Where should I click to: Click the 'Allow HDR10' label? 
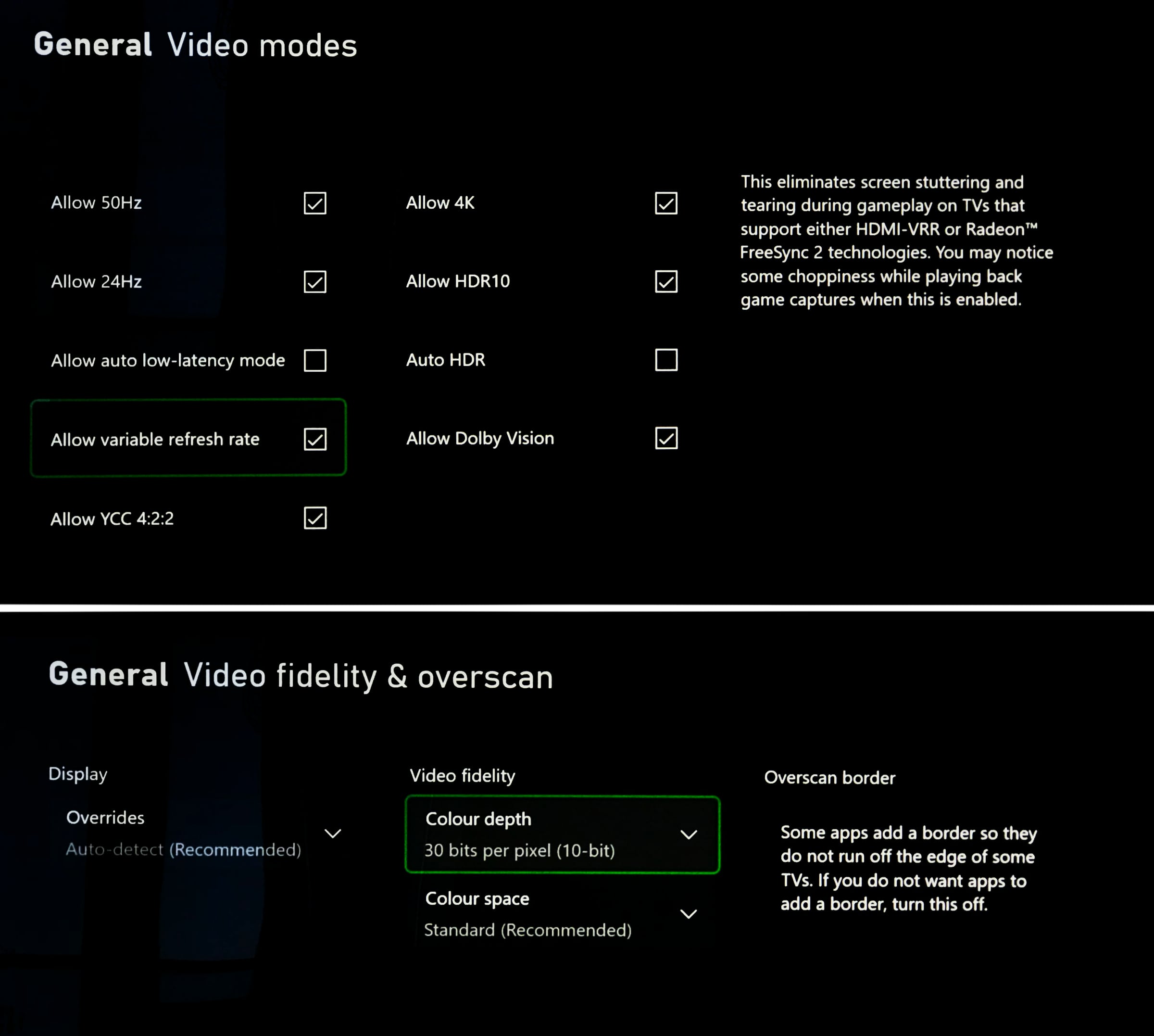(457, 281)
